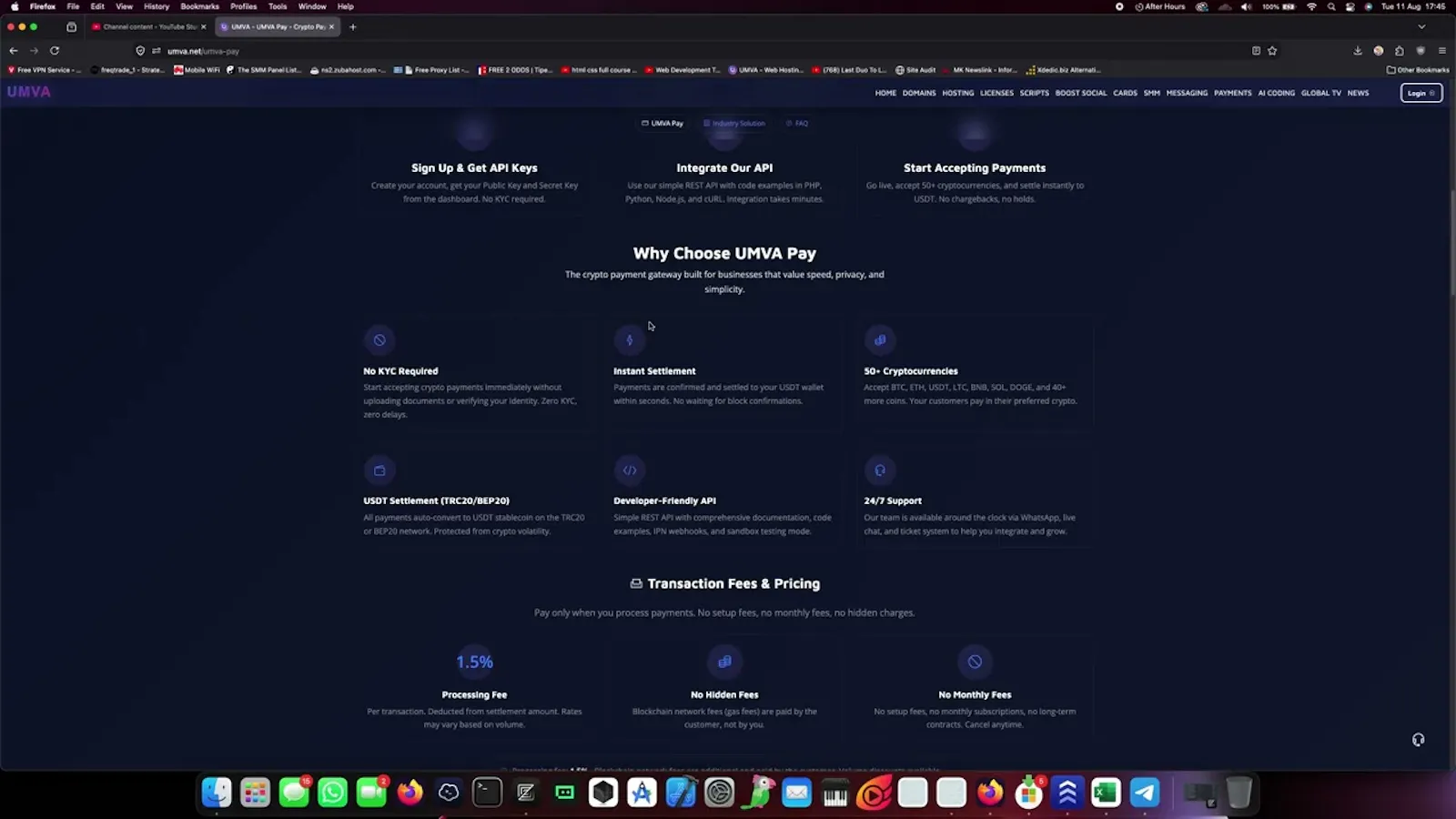
Task: Open Finder from the dock
Action: (217, 793)
